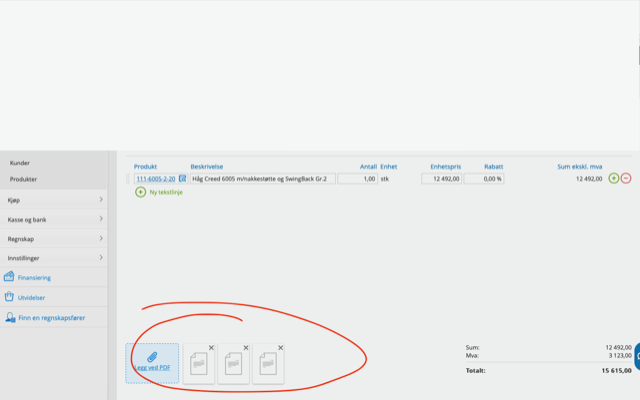Open the Utvidelser link
Image resolution: width=640 pixels, height=400 pixels.
pyautogui.click(x=31, y=298)
